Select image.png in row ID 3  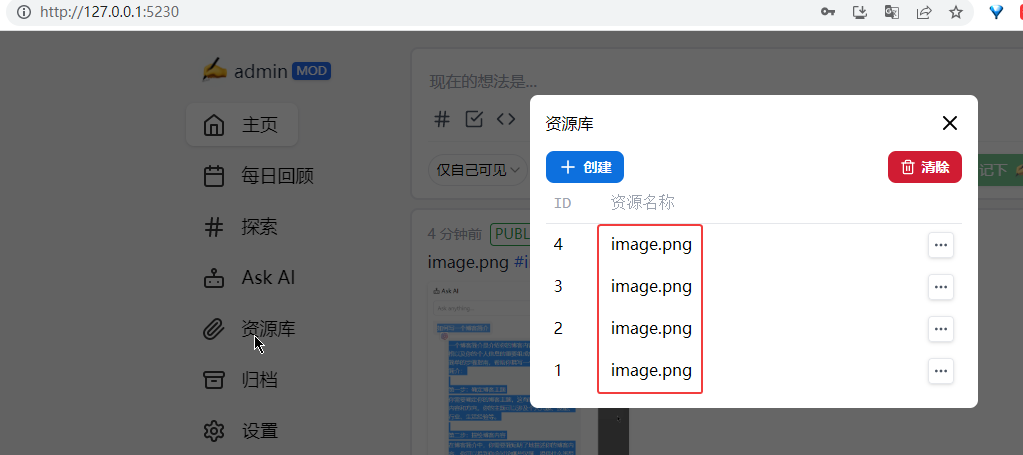pyautogui.click(x=651, y=287)
